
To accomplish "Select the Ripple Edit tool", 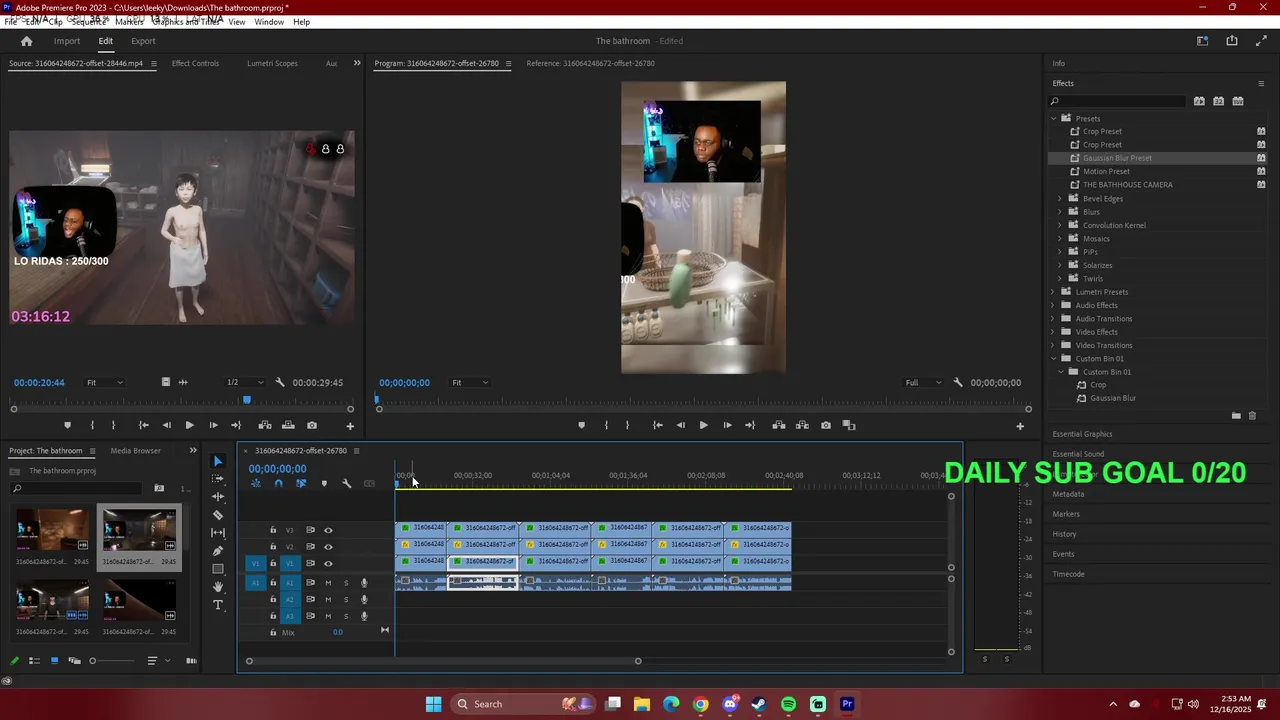I will click(x=218, y=497).
